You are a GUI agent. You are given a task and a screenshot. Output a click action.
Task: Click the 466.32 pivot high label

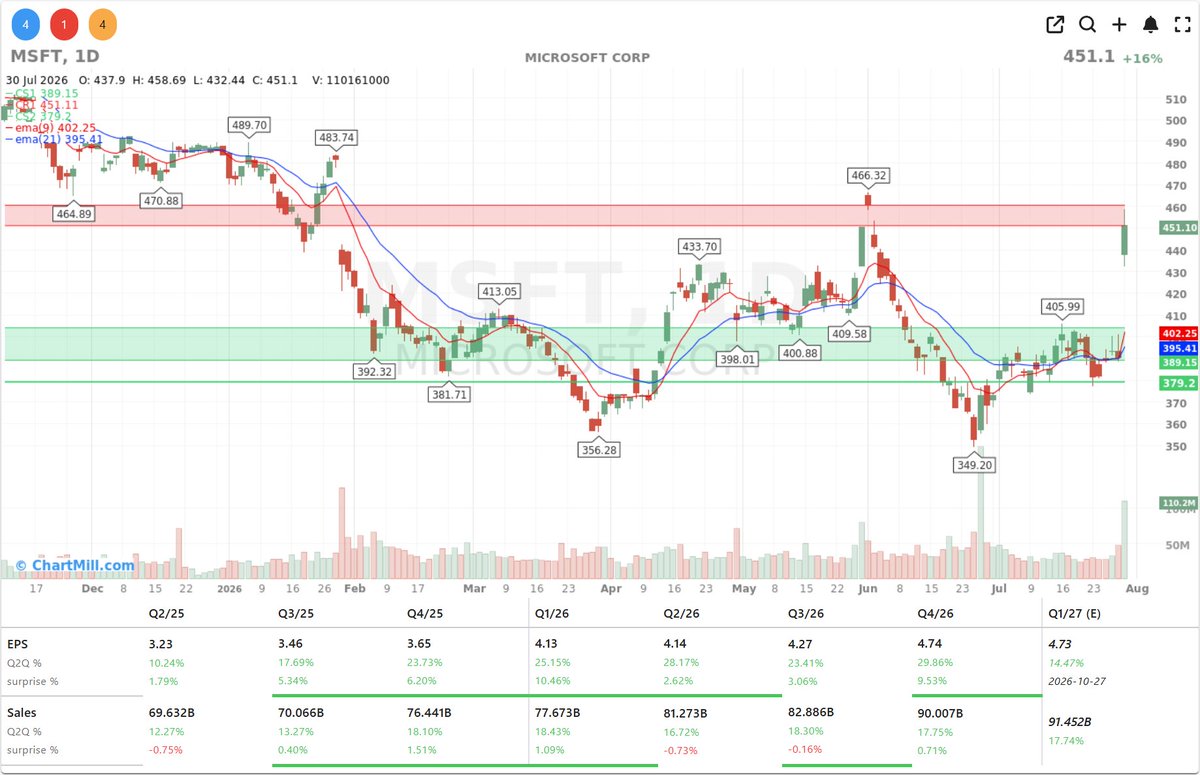click(868, 175)
